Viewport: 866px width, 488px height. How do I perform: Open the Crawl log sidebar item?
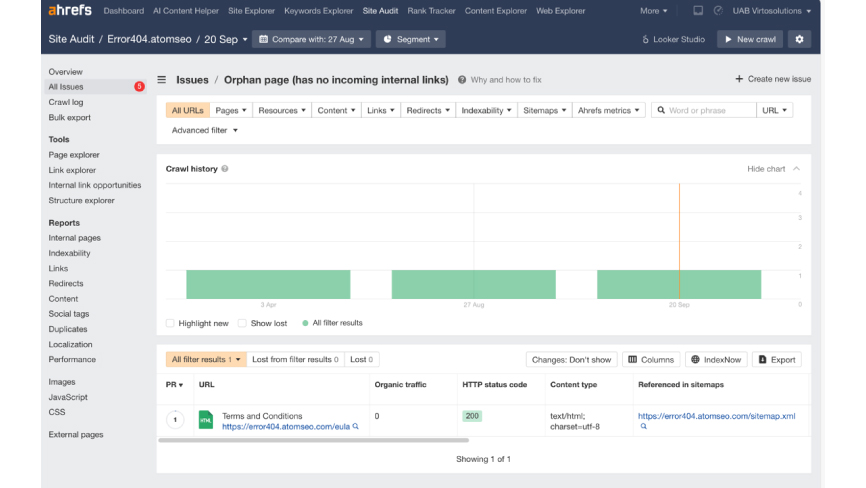[66, 102]
